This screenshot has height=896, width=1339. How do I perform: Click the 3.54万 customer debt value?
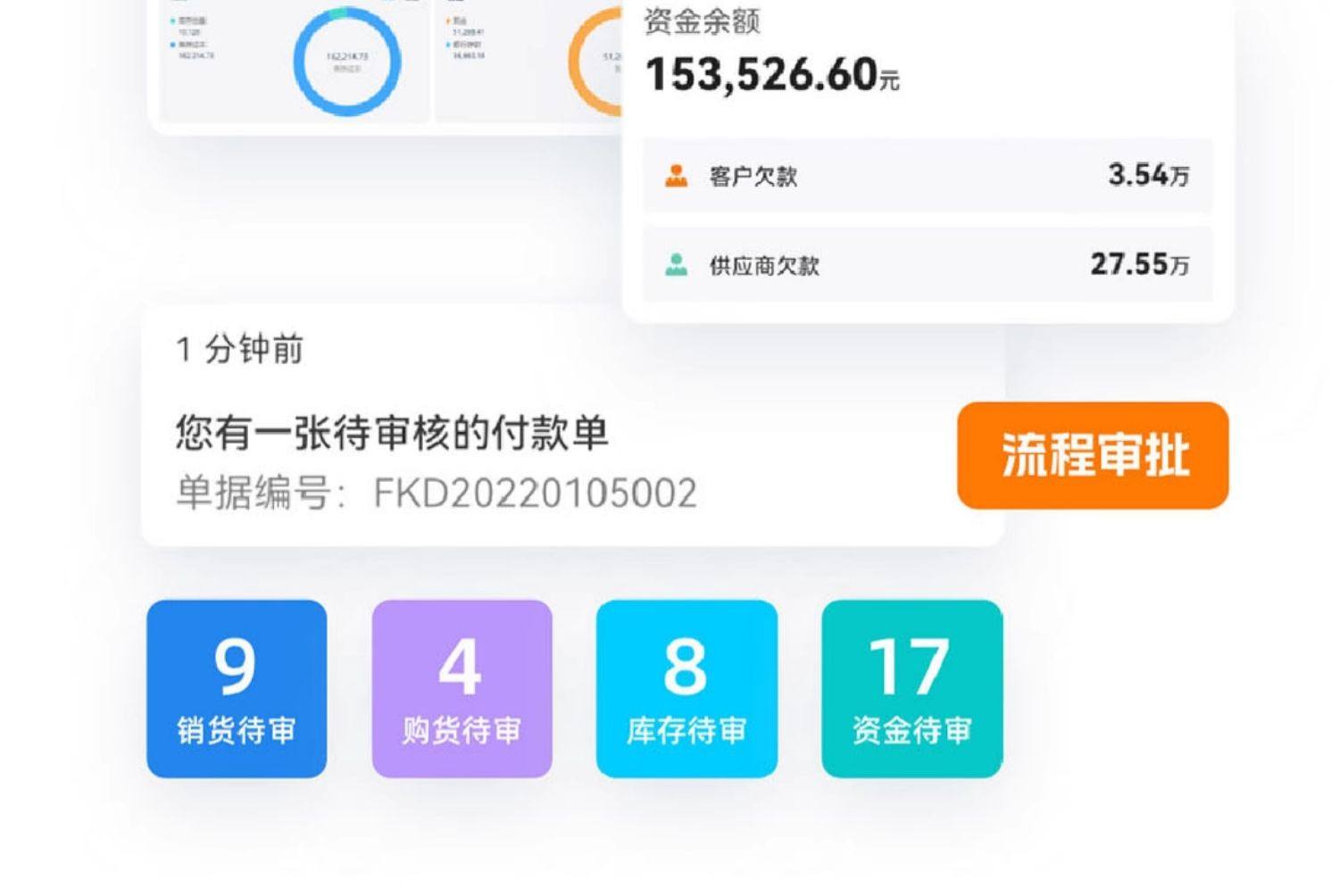point(1149,175)
